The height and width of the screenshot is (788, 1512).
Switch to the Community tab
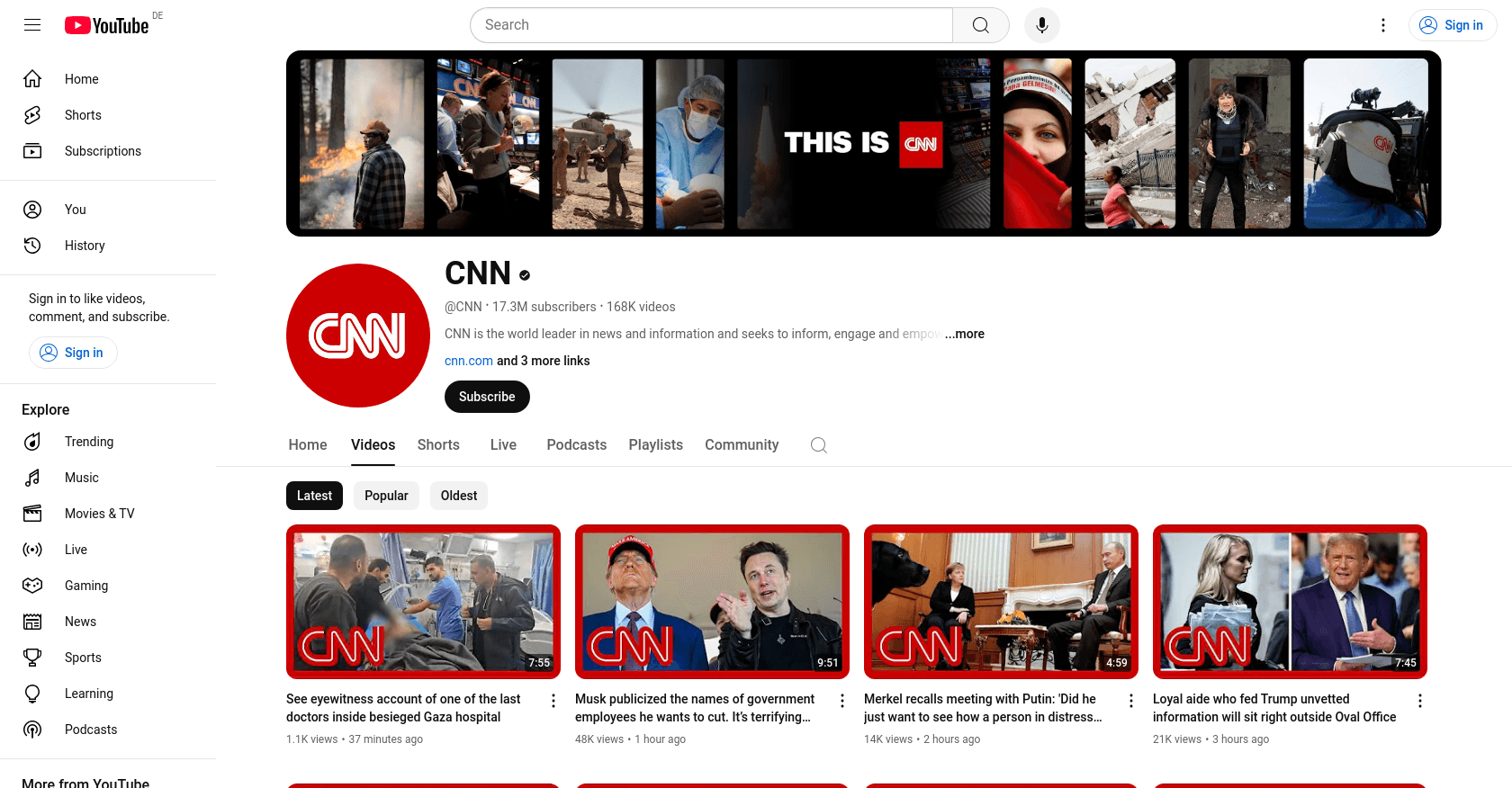[x=741, y=445]
